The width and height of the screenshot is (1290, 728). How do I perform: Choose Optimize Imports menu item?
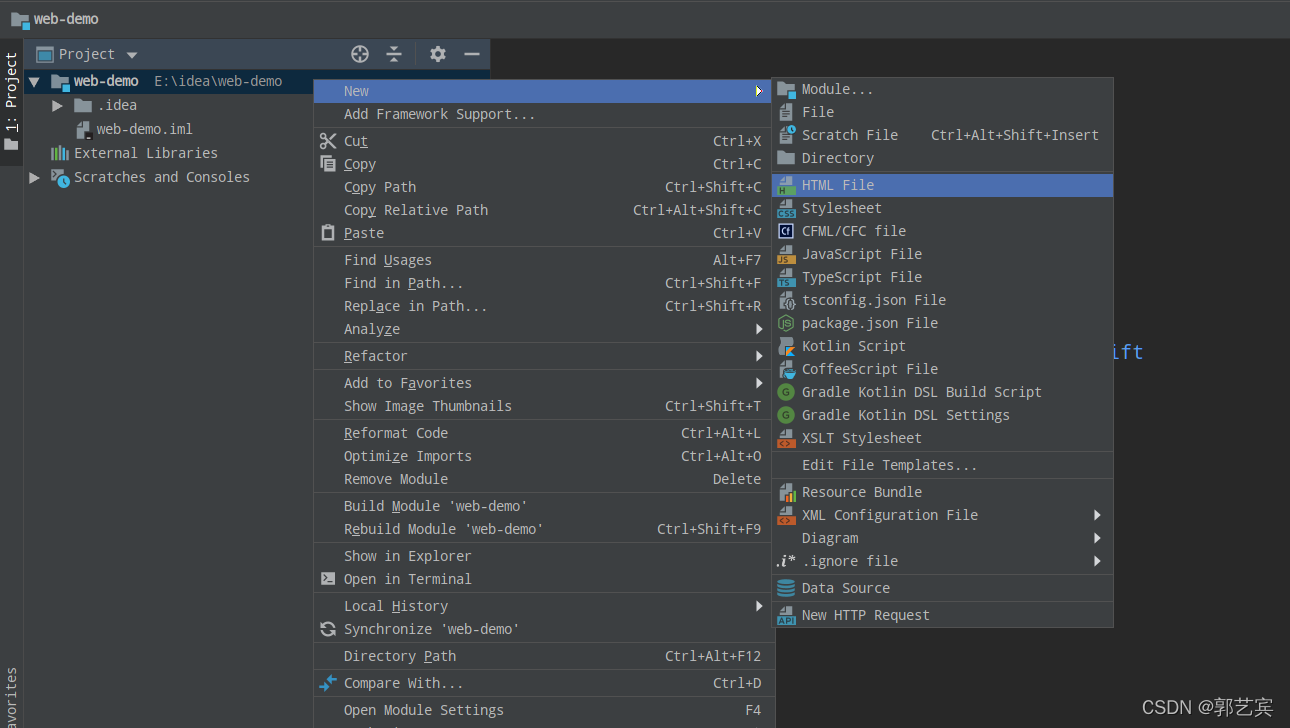[542, 456]
